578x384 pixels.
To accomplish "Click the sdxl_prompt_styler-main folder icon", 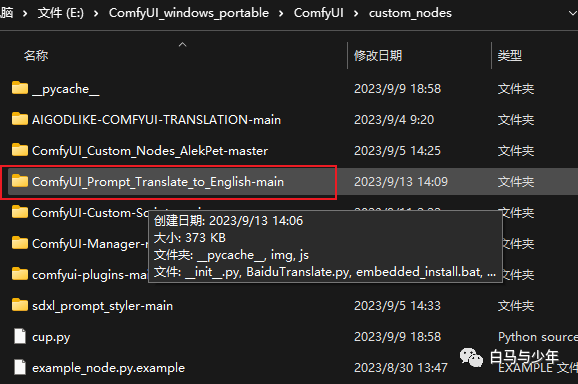I will [20, 305].
